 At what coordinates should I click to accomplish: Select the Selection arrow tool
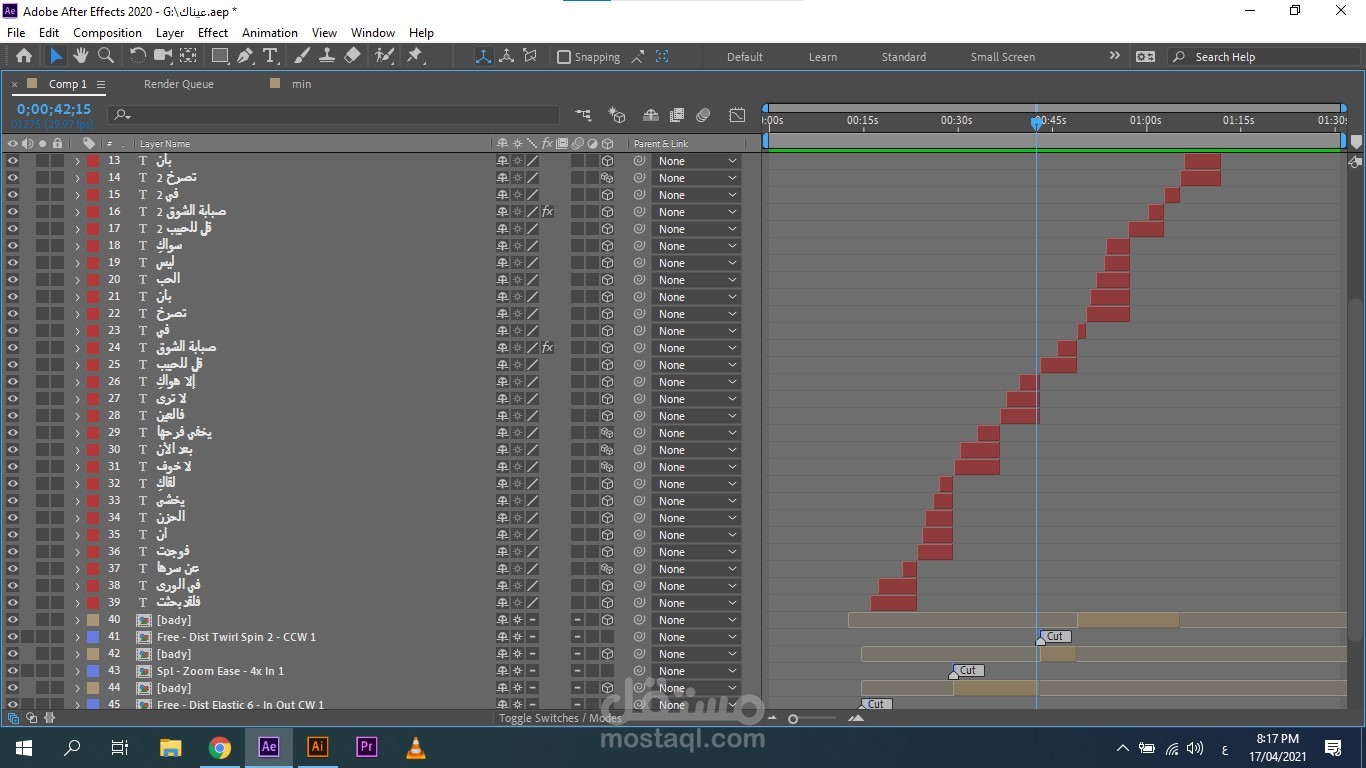click(x=56, y=56)
